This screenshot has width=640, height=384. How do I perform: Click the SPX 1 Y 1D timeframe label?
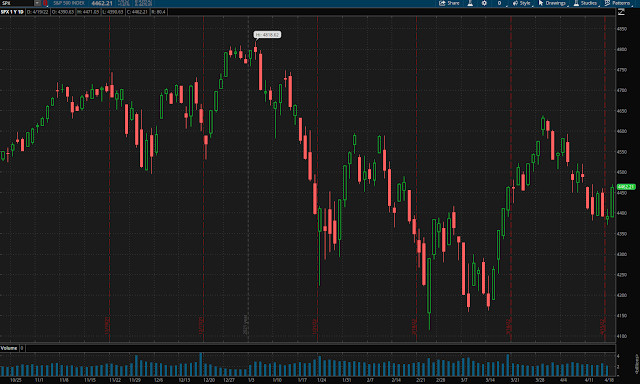pyautogui.click(x=12, y=12)
